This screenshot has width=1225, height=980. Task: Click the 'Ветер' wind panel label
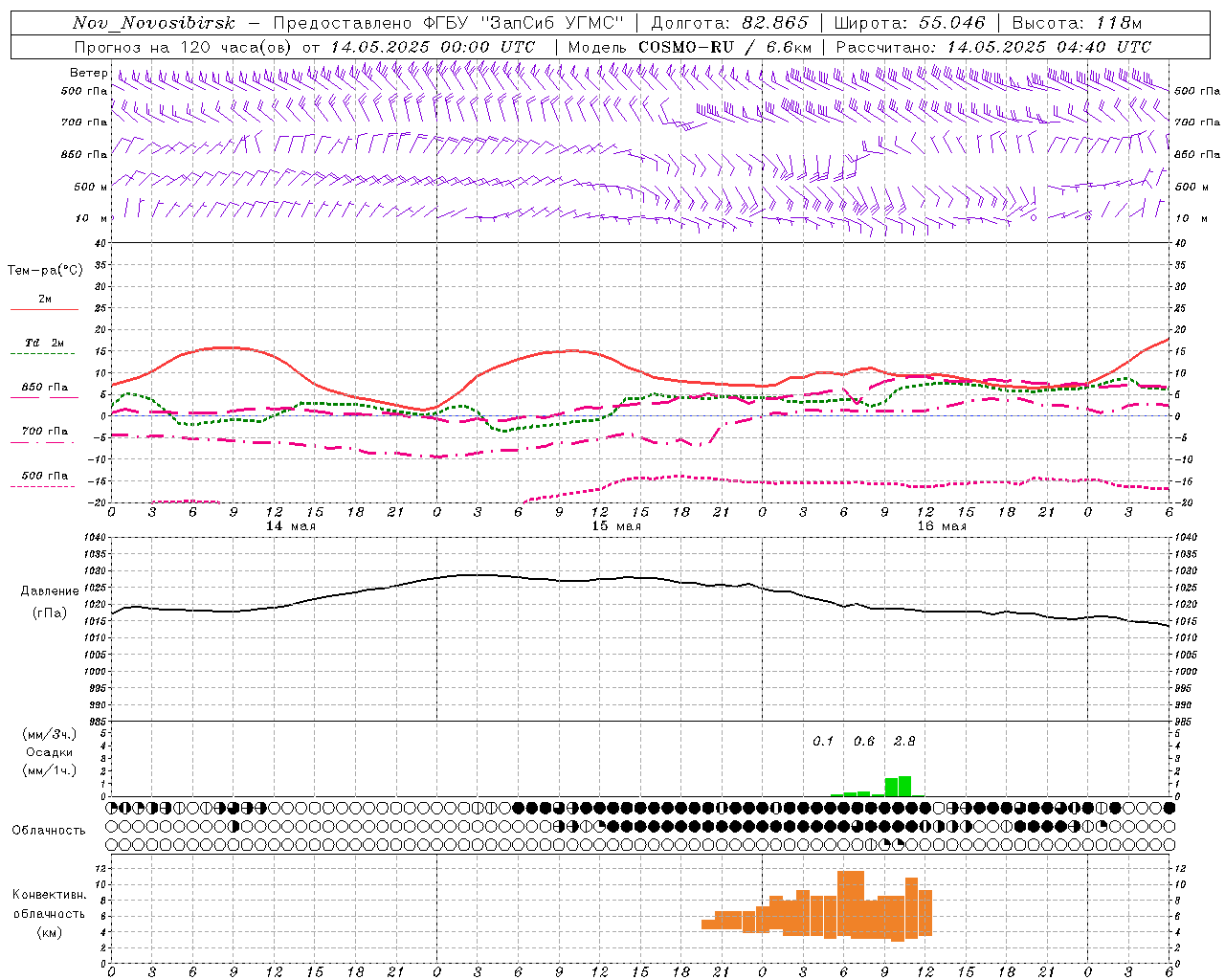(x=88, y=73)
